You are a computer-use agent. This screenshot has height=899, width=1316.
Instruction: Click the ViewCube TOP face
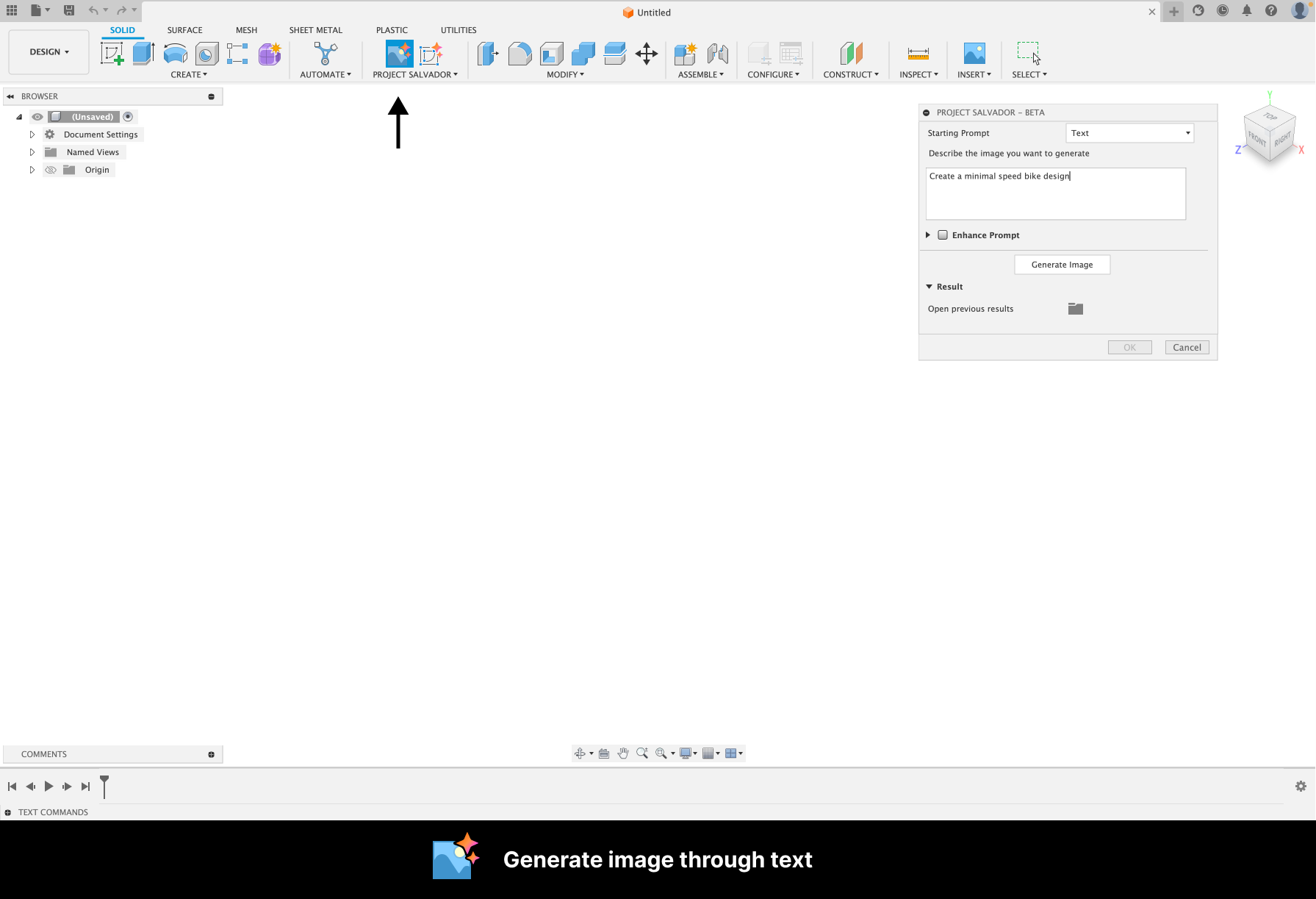click(x=1270, y=116)
